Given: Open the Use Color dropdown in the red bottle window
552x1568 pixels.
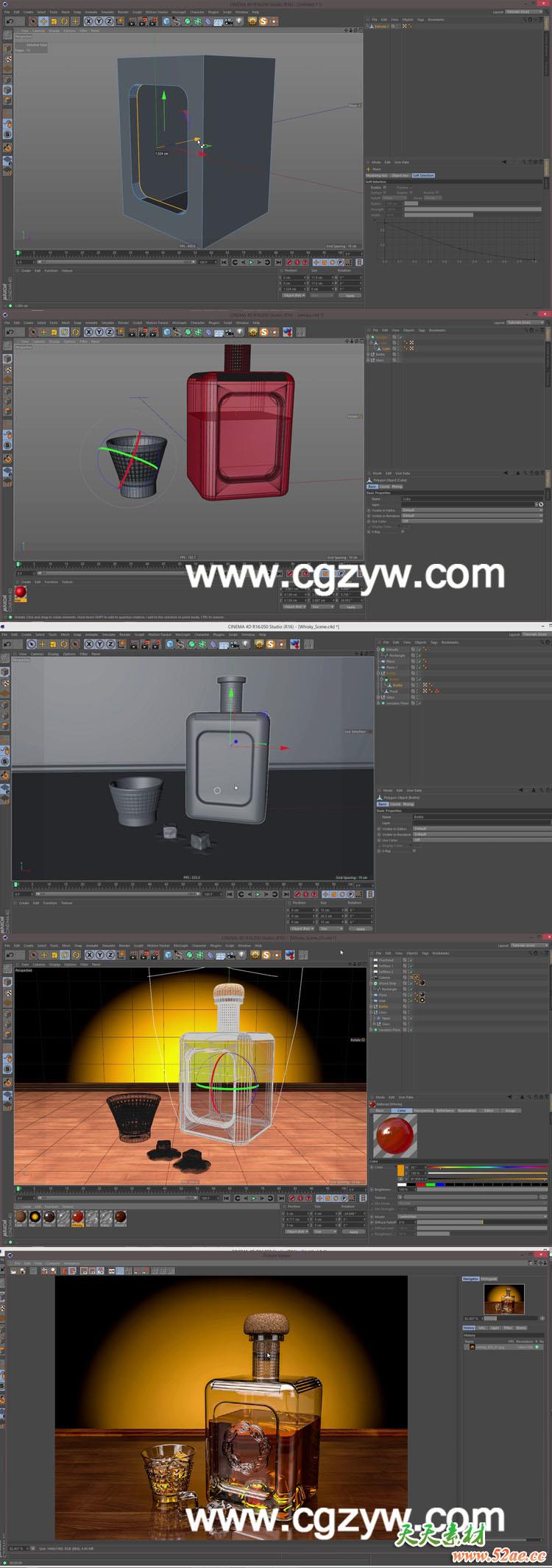Looking at the screenshot, I should [x=472, y=521].
